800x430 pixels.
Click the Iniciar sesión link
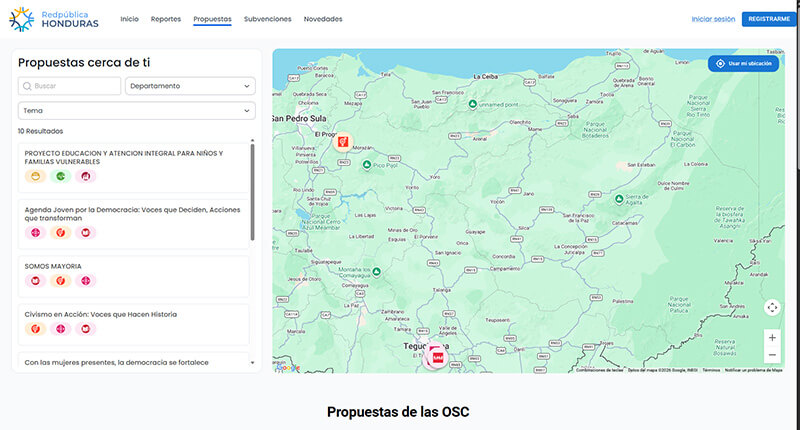(713, 19)
